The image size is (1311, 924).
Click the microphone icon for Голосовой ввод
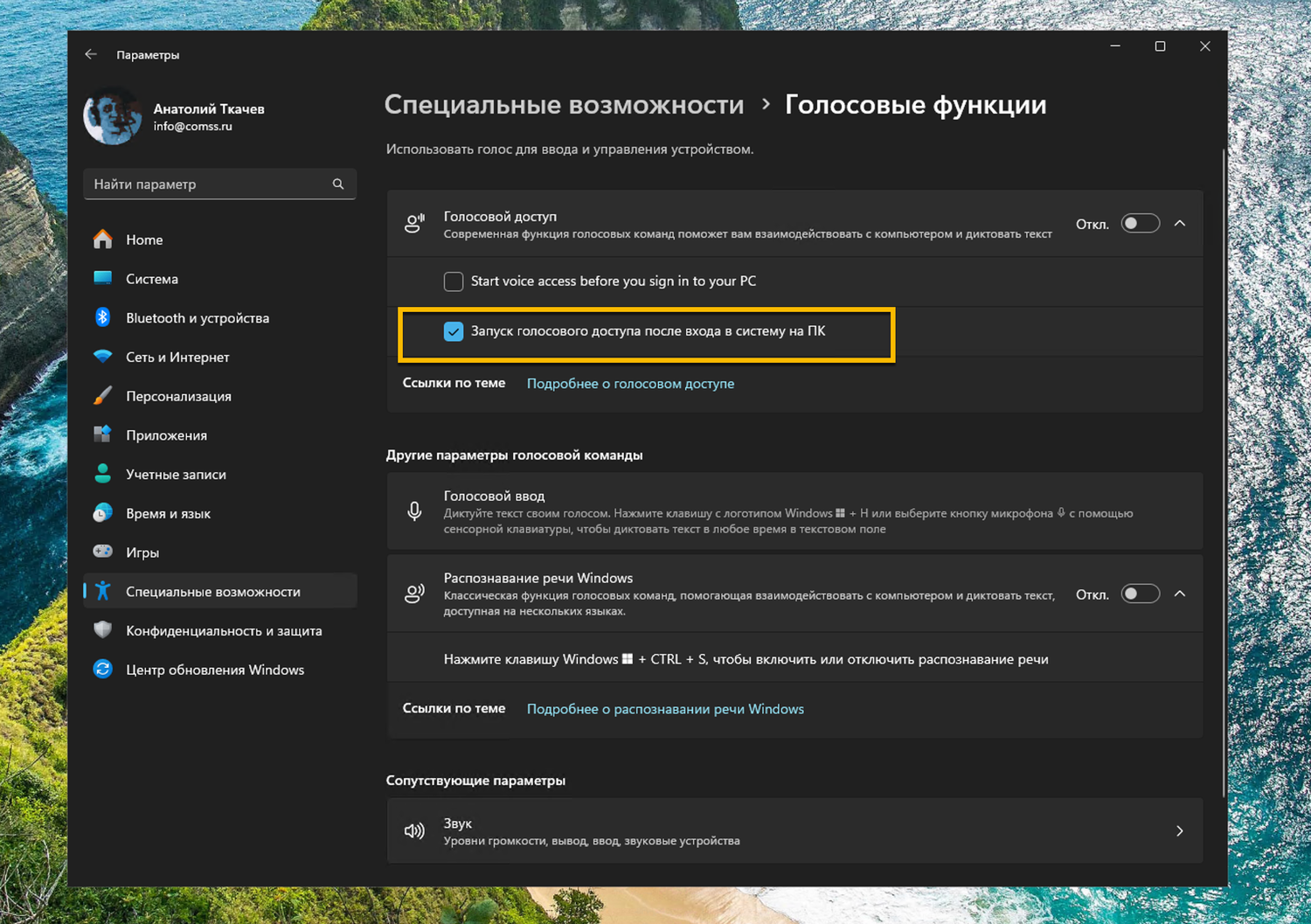[414, 511]
